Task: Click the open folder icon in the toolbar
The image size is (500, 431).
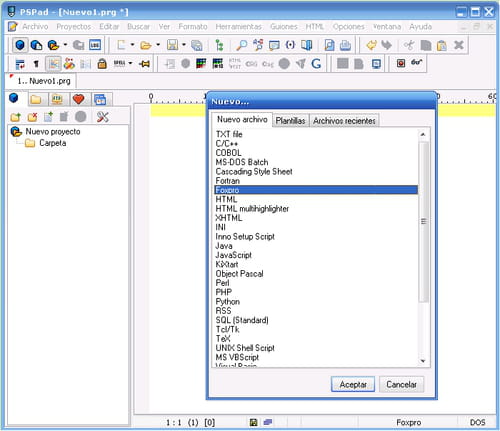Action: 145,45
